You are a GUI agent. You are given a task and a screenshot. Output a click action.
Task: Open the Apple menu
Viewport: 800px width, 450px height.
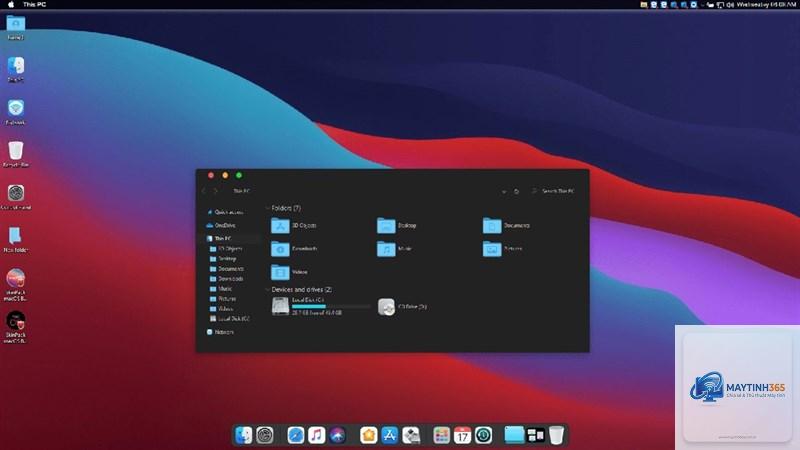(11, 4)
